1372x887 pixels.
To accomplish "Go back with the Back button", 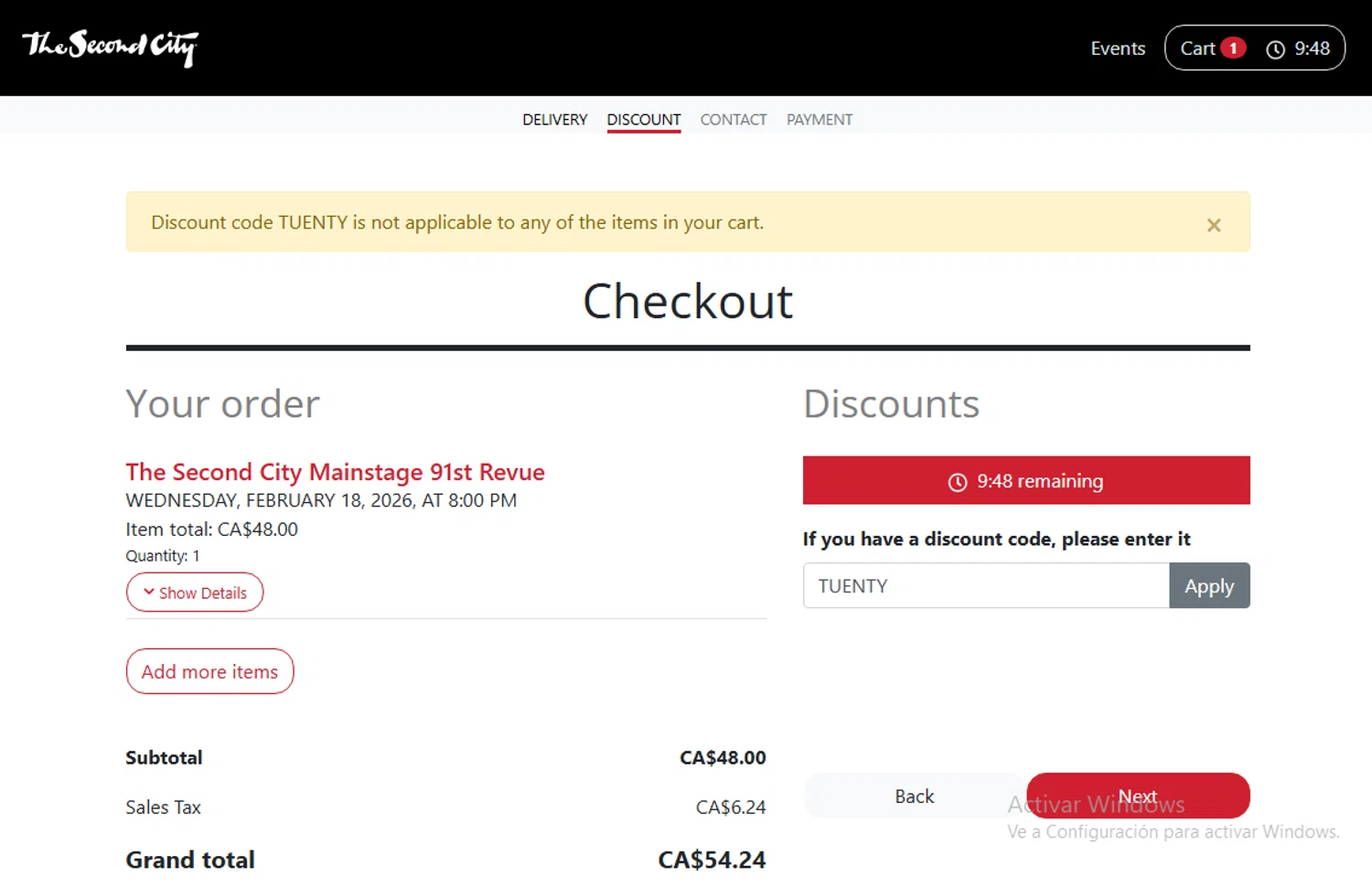I will point(914,796).
